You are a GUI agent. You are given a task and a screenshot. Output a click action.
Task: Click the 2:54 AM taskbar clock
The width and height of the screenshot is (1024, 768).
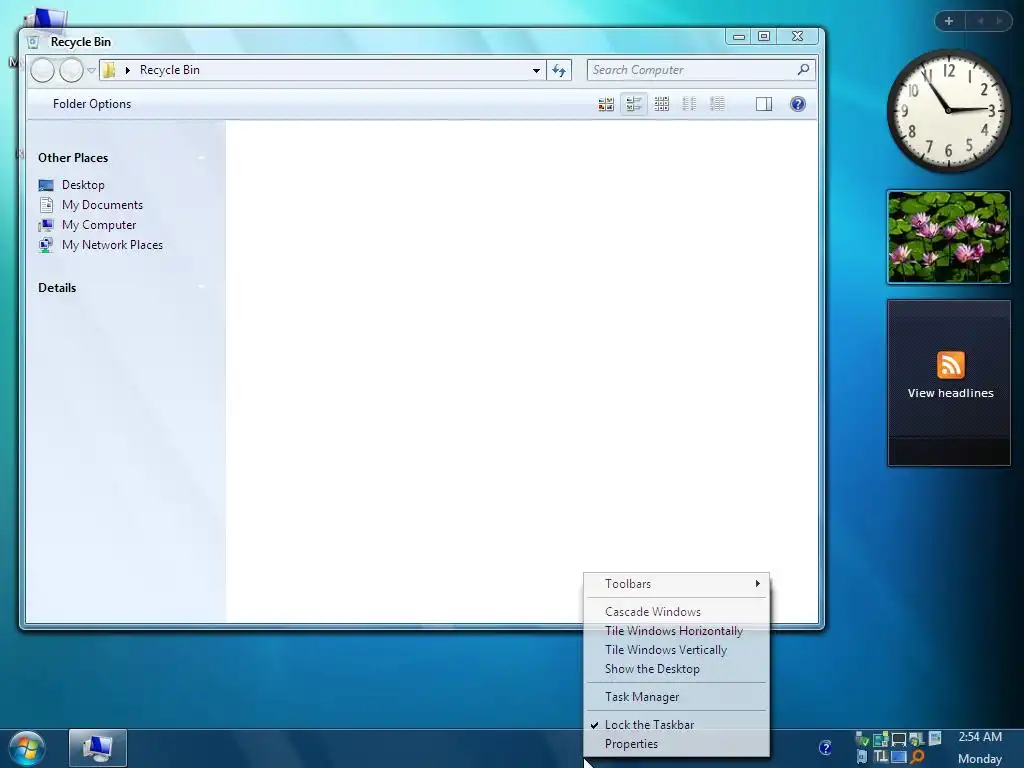point(980,737)
